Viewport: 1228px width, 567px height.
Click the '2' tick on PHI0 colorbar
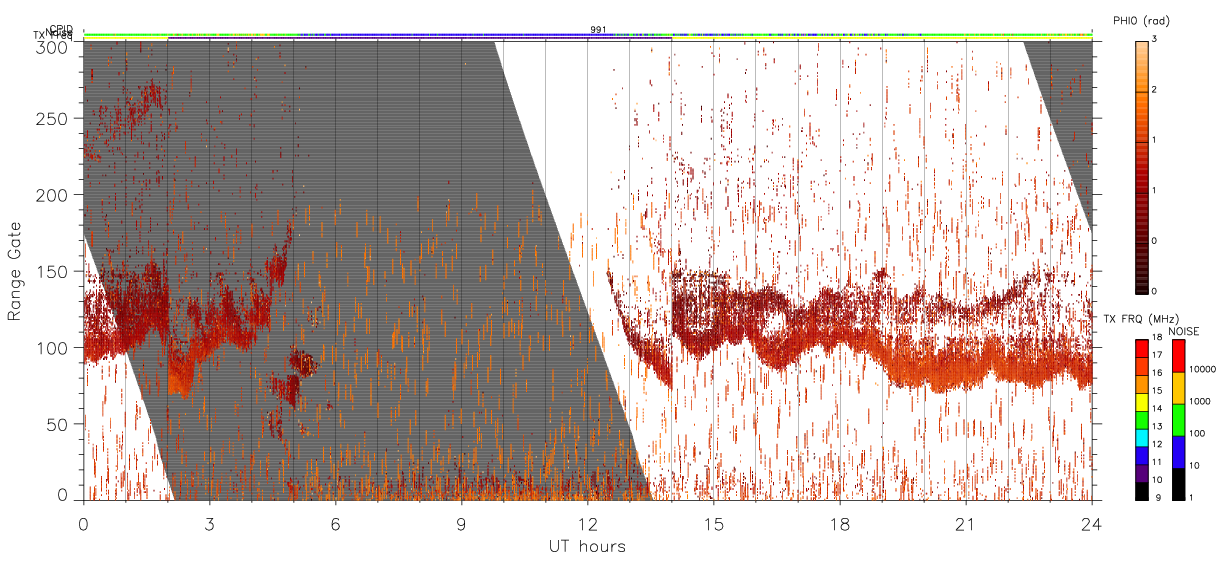pyautogui.click(x=1154, y=90)
